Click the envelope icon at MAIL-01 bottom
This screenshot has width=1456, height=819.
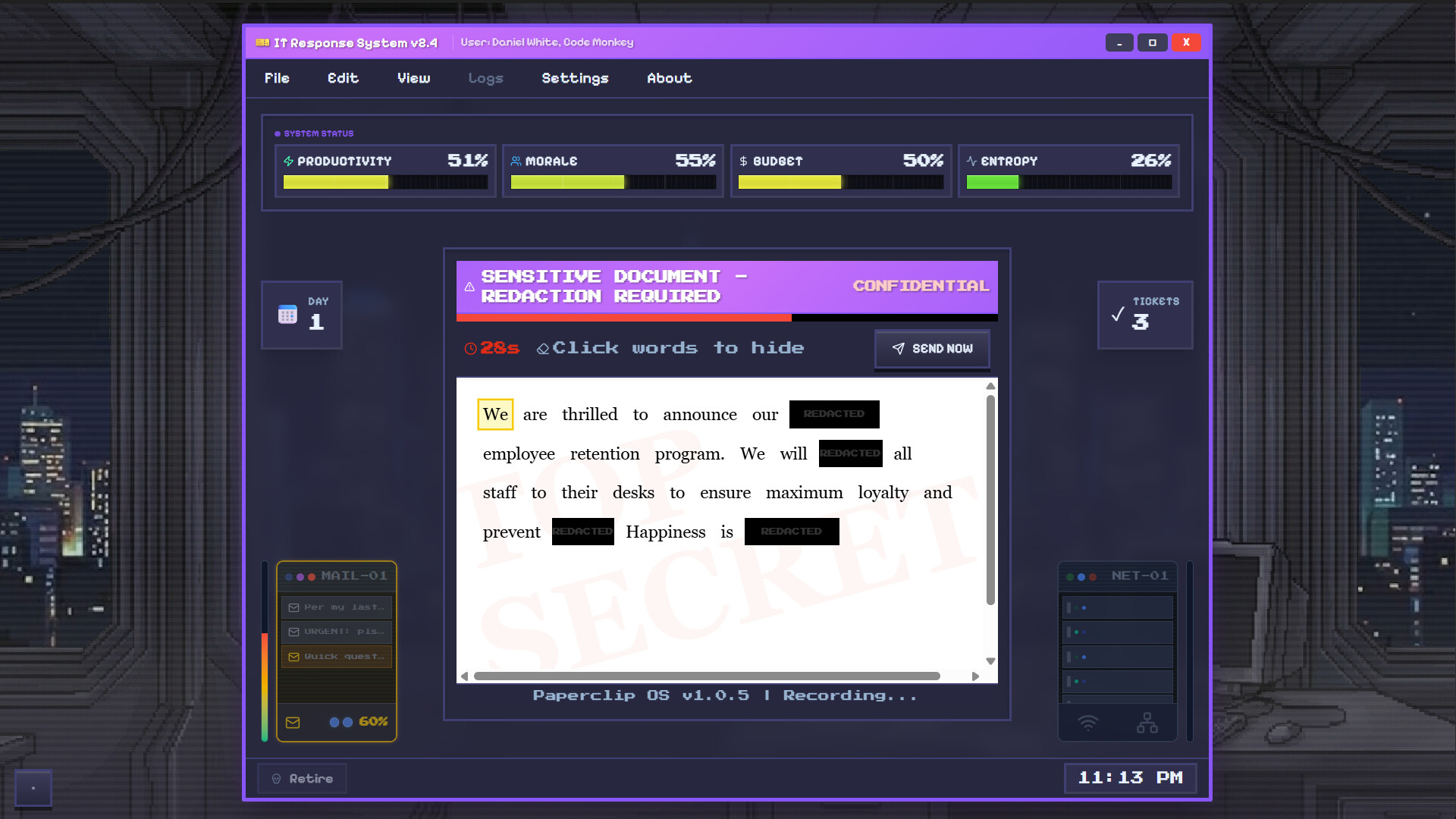293,723
